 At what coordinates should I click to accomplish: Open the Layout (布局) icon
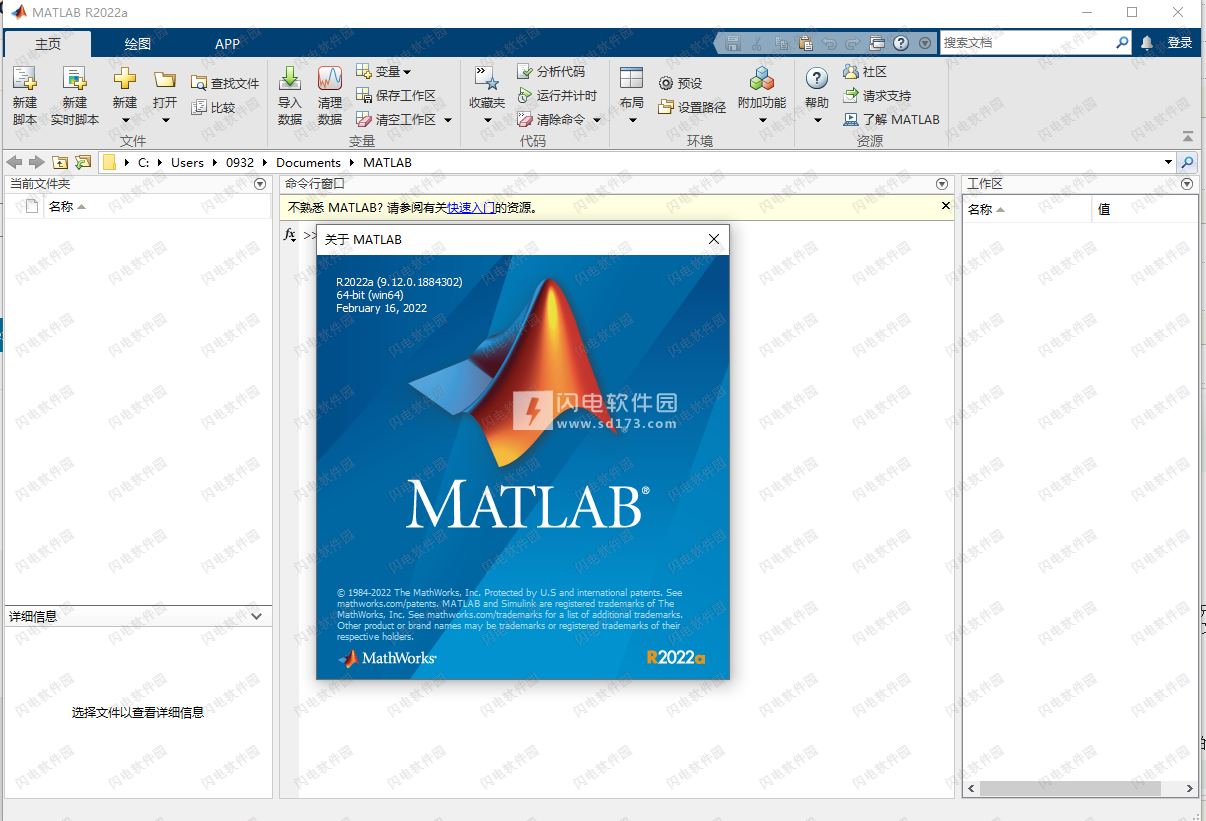click(x=632, y=79)
